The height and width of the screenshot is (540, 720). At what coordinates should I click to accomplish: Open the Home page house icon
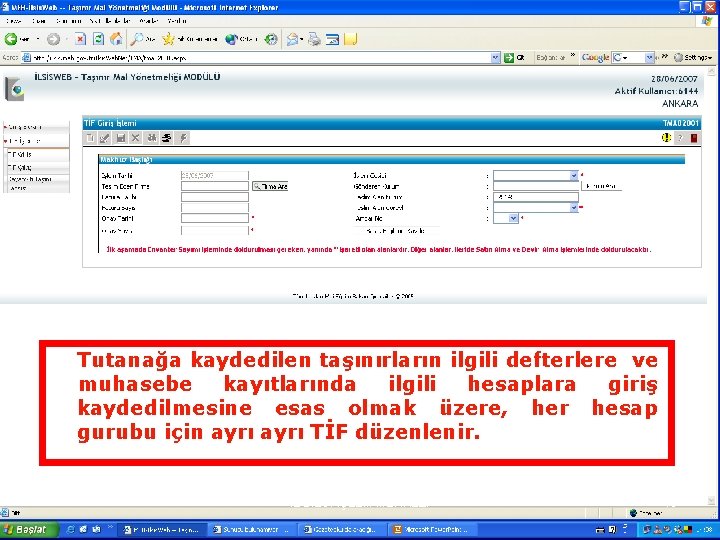click(116, 39)
